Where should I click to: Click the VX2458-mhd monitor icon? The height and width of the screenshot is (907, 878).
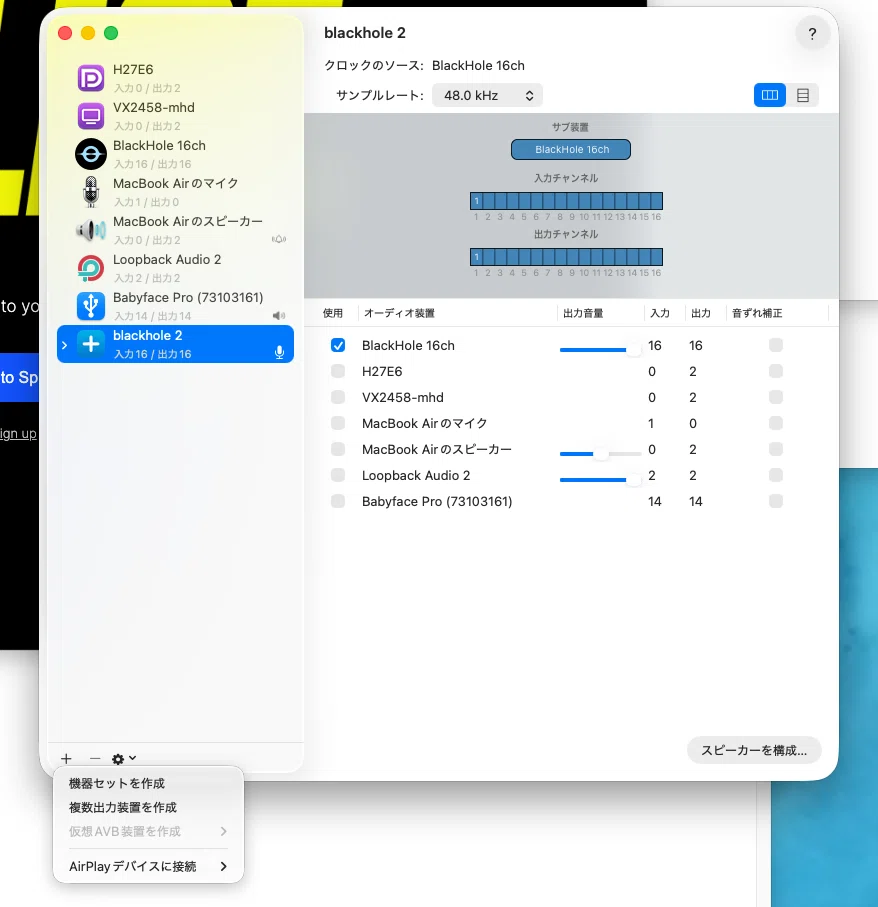(x=91, y=116)
